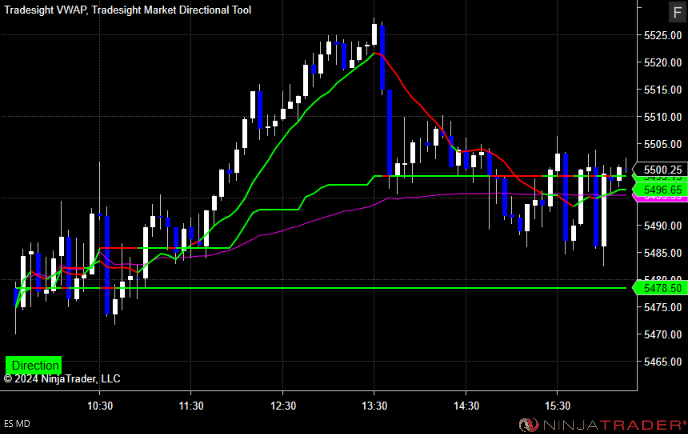Viewport: 688px width, 434px height.
Task: Click the 12:30 time axis label
Action: pos(283,406)
